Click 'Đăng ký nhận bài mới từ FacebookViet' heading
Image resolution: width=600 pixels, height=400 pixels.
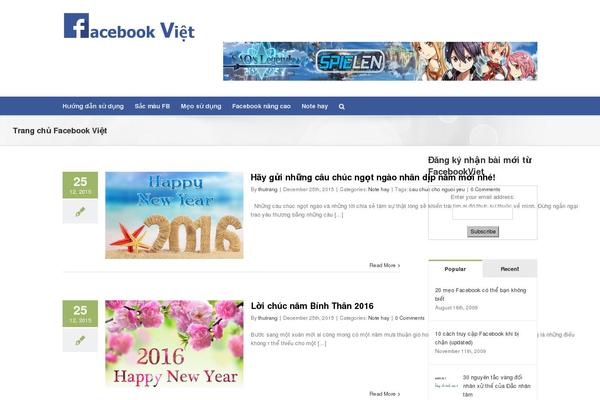tap(479, 165)
